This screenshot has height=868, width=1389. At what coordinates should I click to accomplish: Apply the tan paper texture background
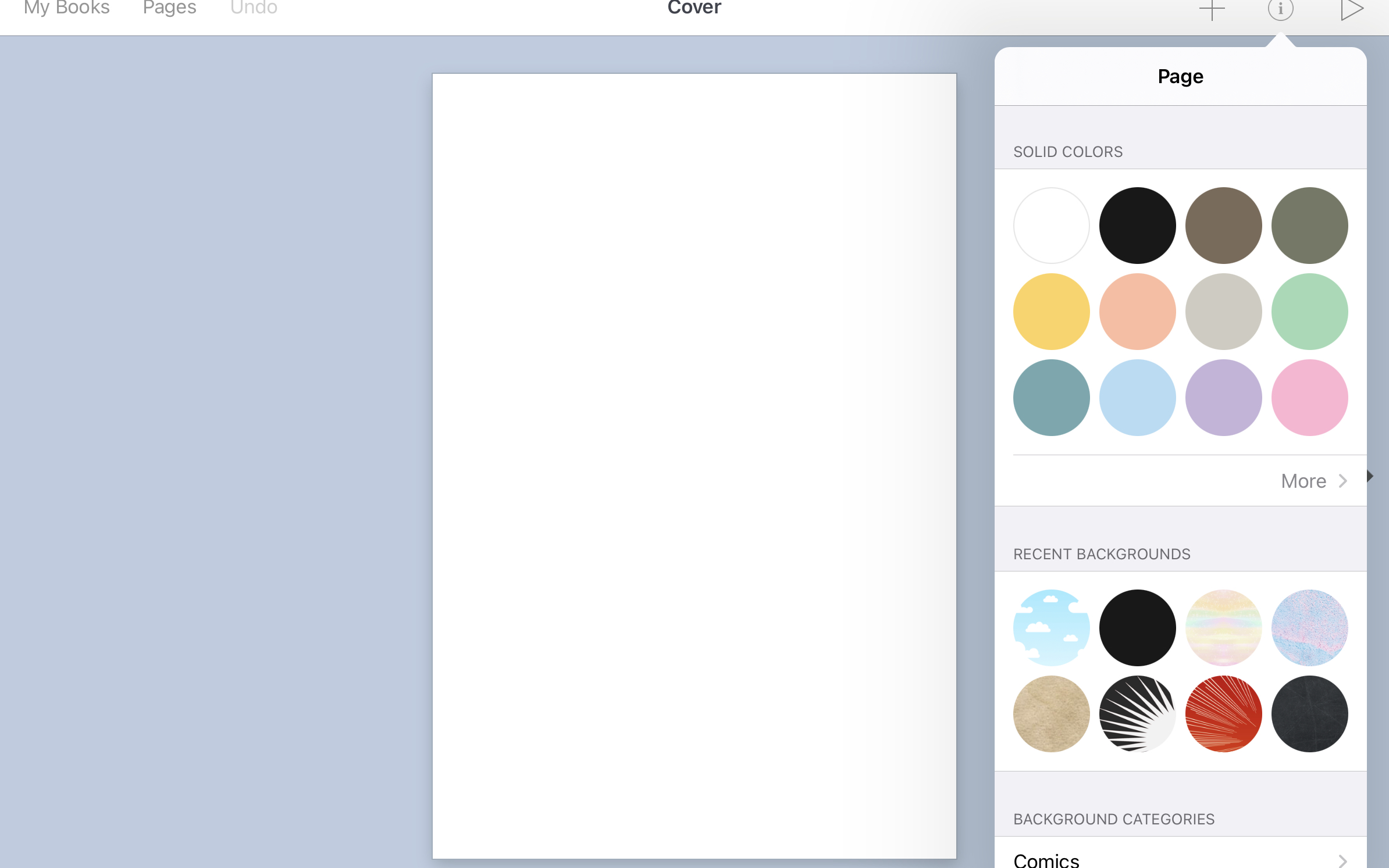tap(1051, 714)
